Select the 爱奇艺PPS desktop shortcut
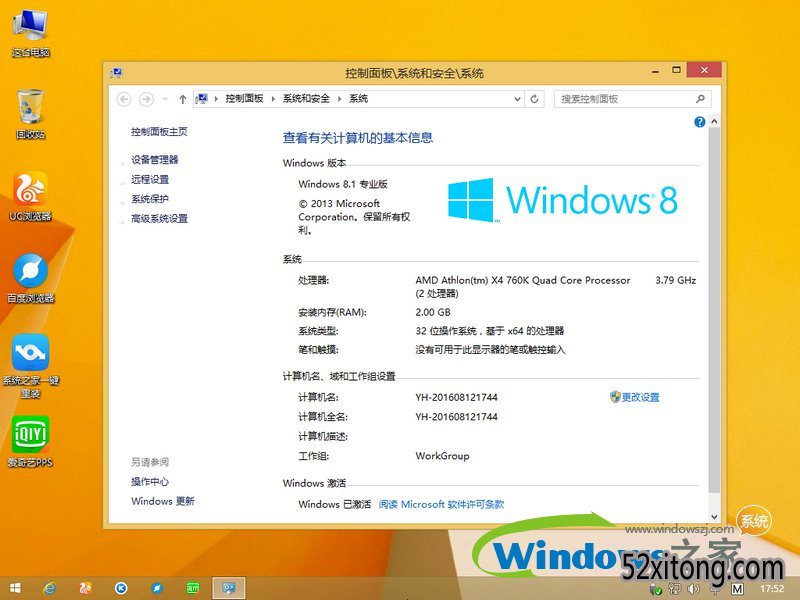 (x=31, y=442)
